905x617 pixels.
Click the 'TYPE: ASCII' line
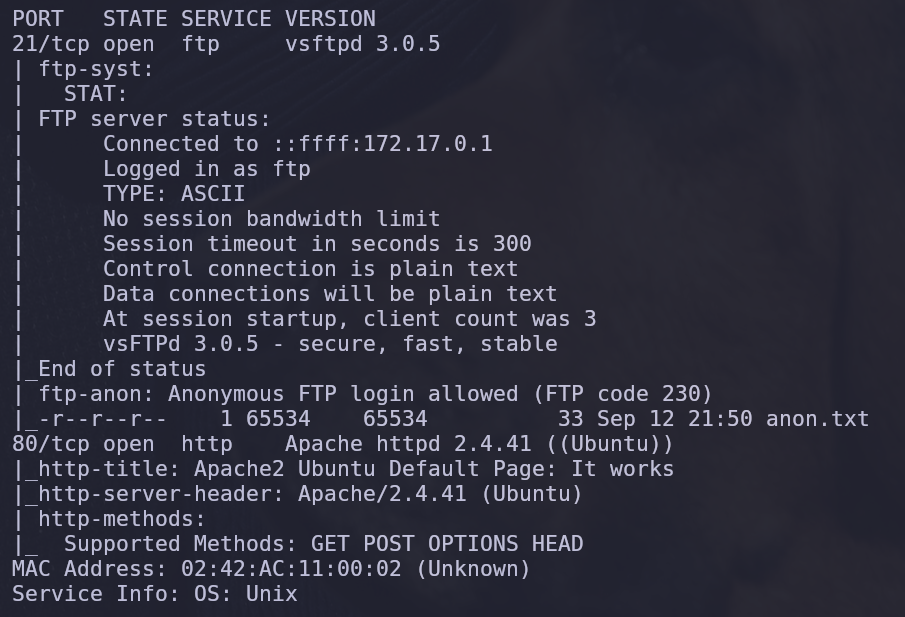pyautogui.click(x=174, y=194)
